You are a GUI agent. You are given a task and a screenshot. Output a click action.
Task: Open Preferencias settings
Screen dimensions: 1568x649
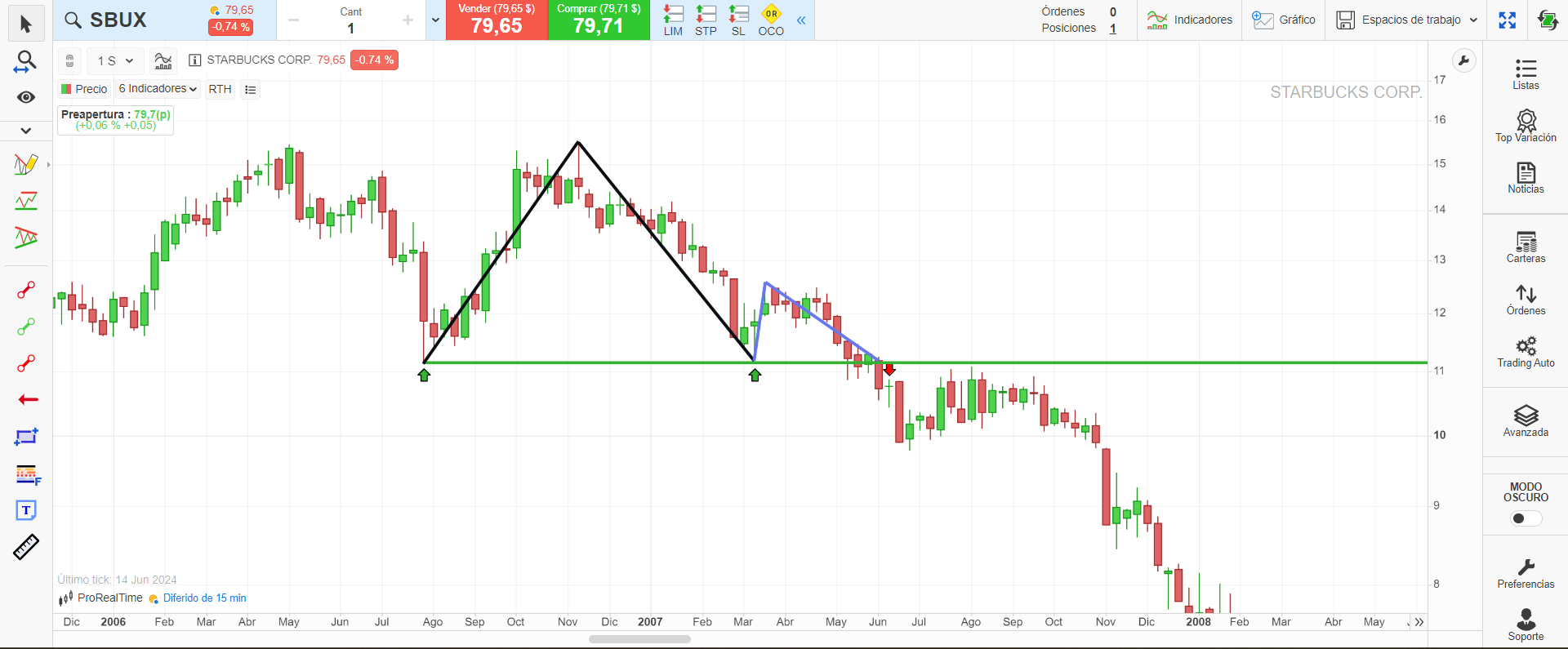(x=1526, y=572)
